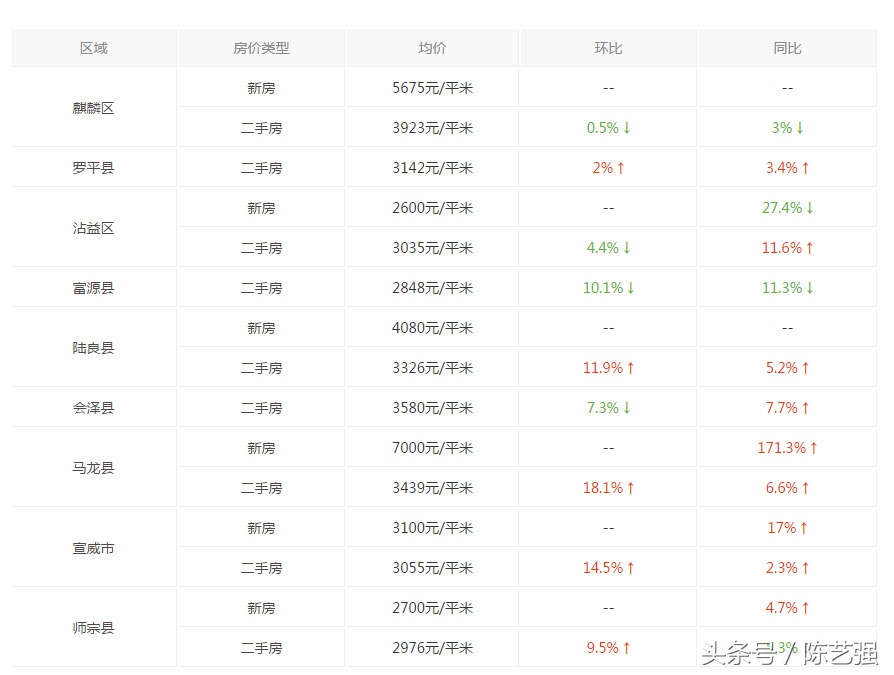Click the 2600元/平米 price cell
894x675 pixels.
coord(432,208)
